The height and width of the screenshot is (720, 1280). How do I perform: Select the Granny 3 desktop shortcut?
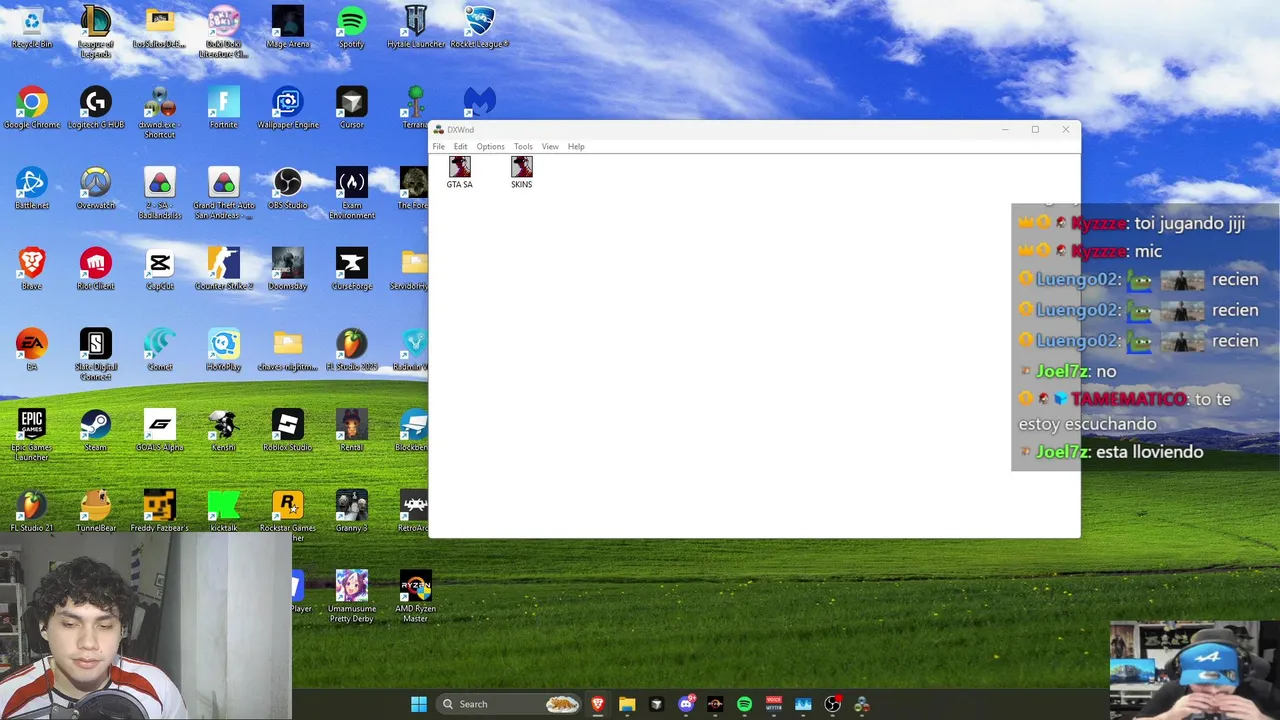point(352,511)
